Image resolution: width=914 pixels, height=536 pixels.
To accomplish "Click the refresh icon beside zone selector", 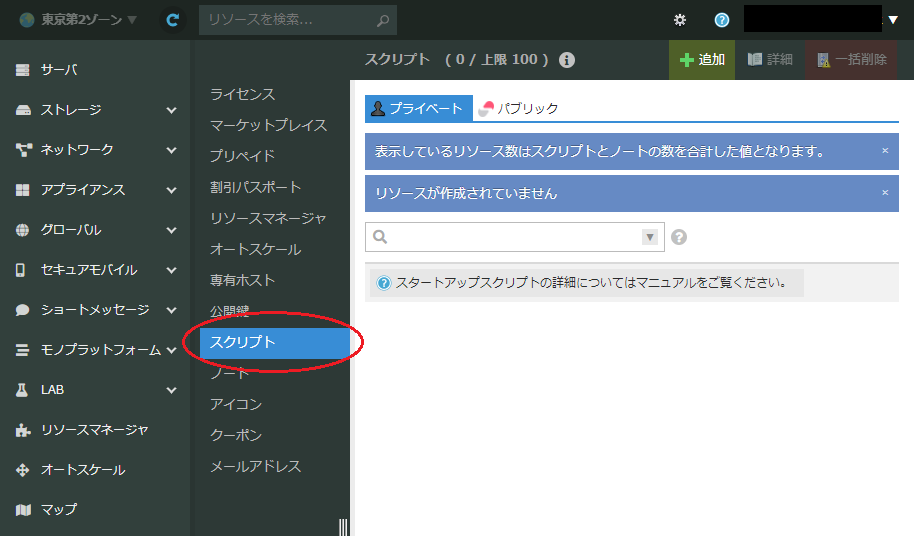I will (x=173, y=20).
